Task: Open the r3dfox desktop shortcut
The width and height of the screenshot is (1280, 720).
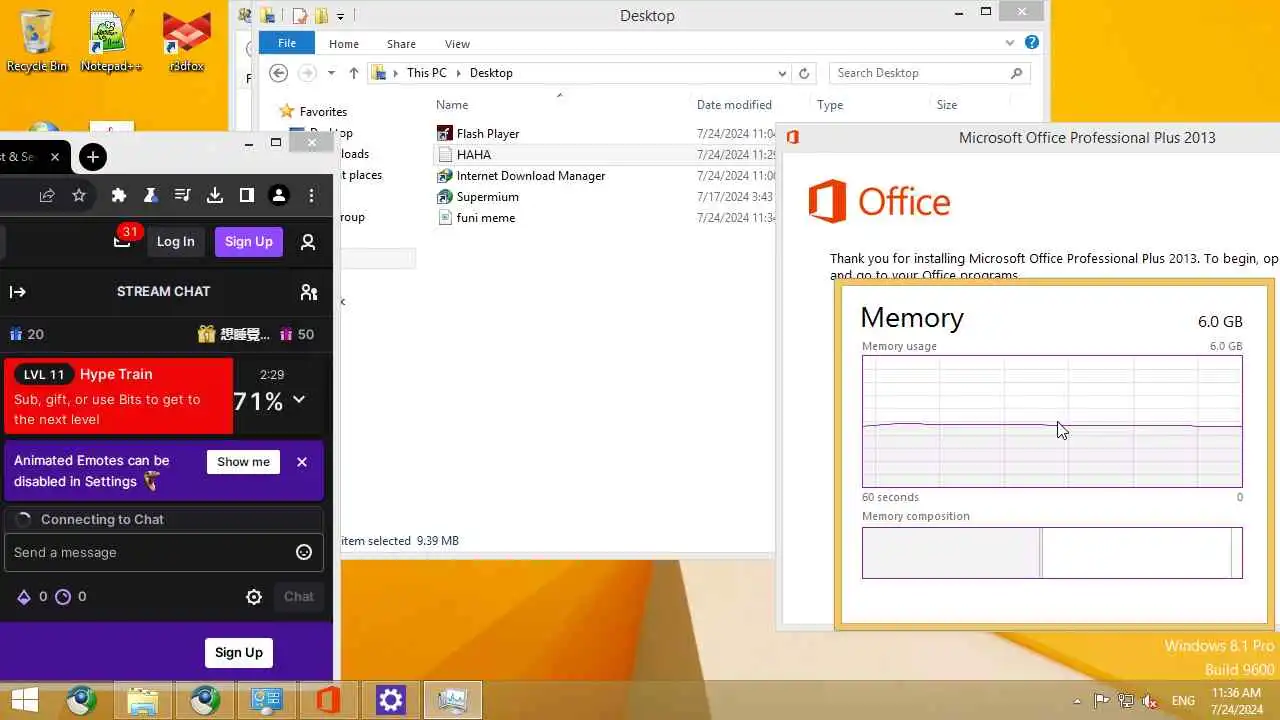Action: [186, 42]
